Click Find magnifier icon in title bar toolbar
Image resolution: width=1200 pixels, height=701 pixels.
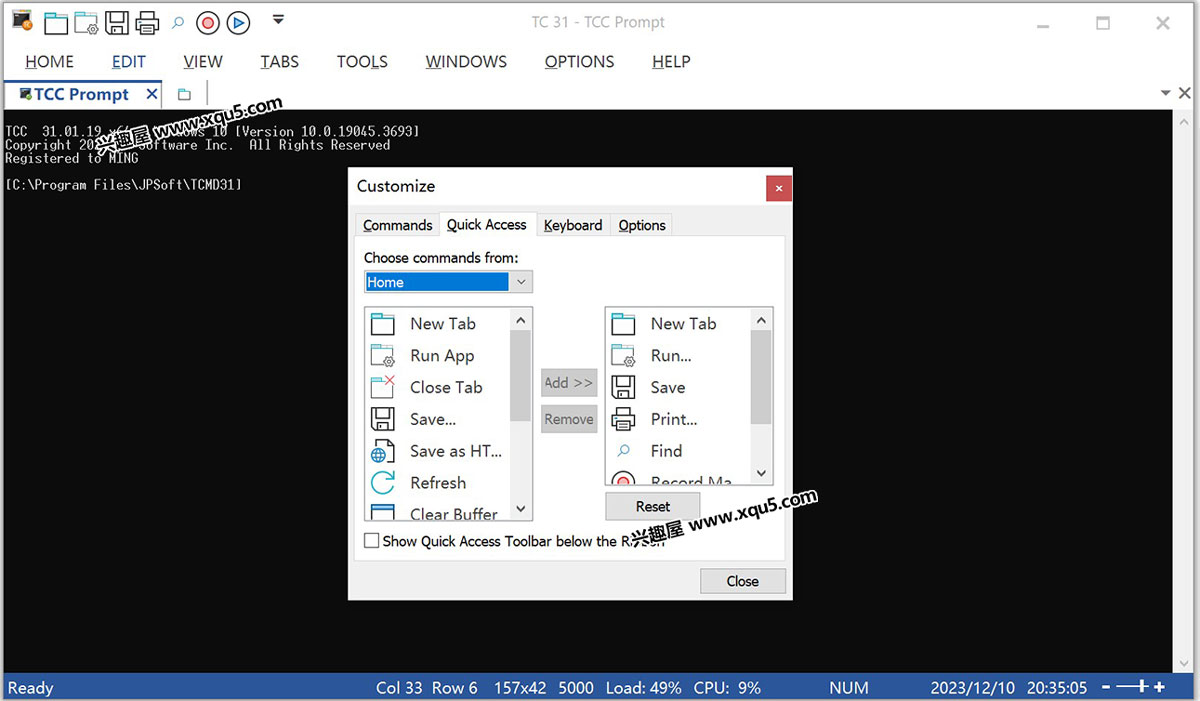point(178,22)
